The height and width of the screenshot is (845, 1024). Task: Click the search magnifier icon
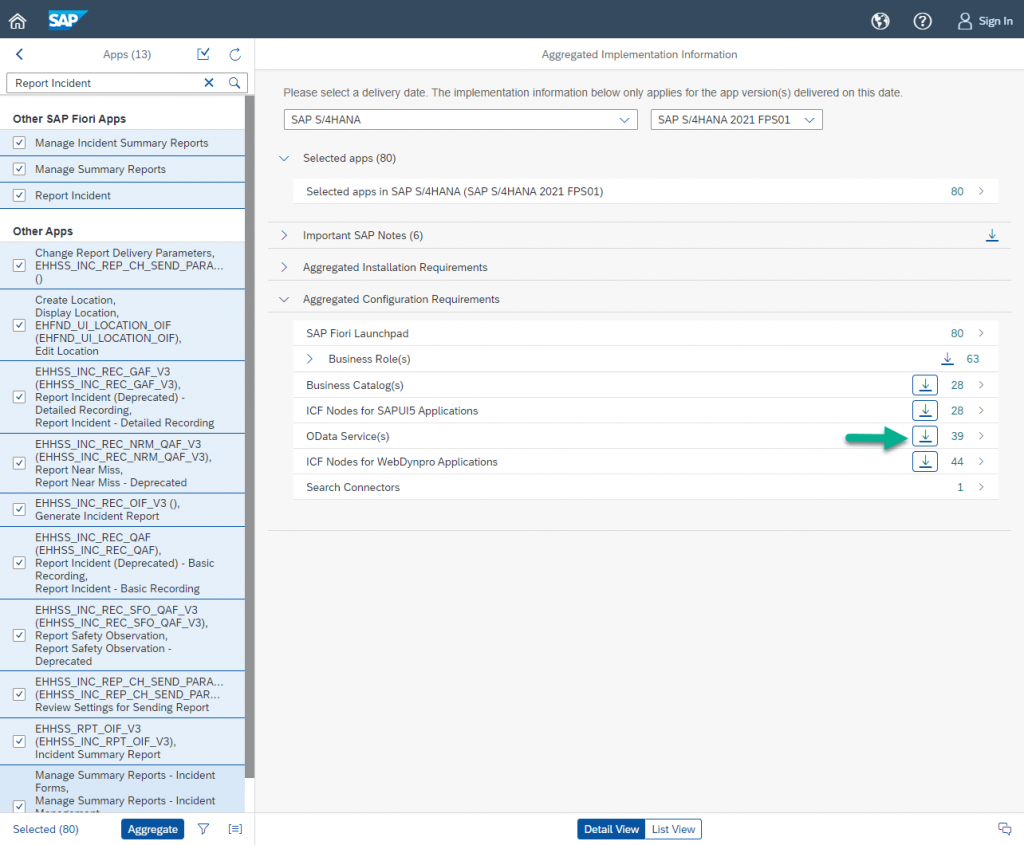(234, 82)
